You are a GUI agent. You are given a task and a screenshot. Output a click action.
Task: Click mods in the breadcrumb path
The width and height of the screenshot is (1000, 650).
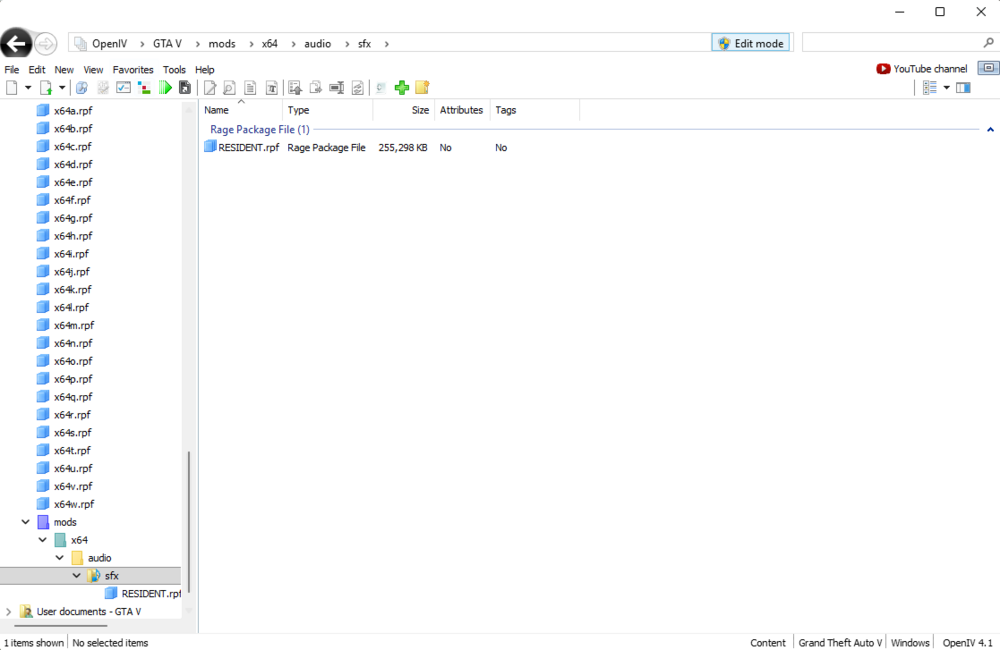pos(222,43)
